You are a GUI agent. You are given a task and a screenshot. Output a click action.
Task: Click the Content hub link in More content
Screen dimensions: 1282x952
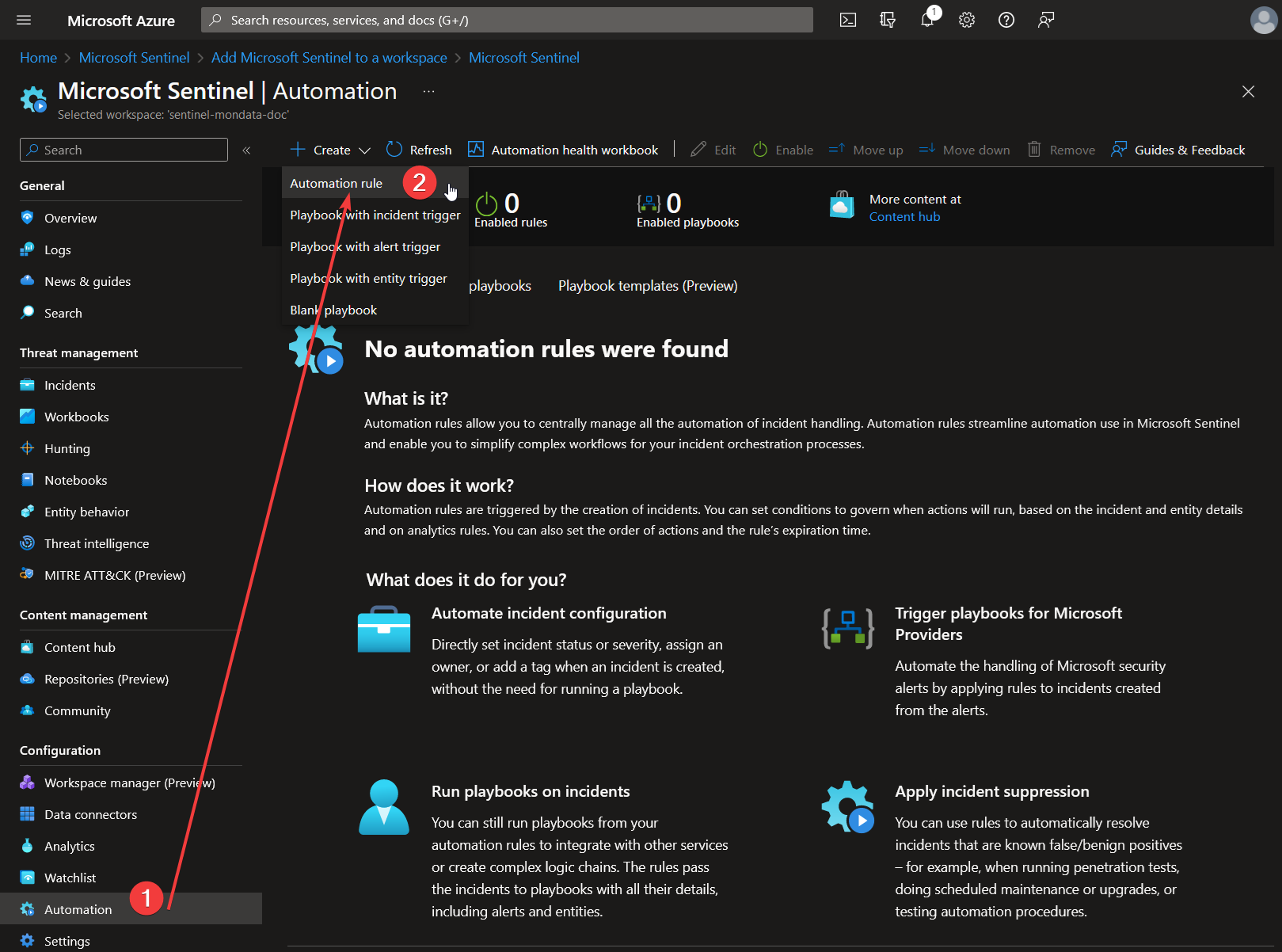(x=904, y=217)
